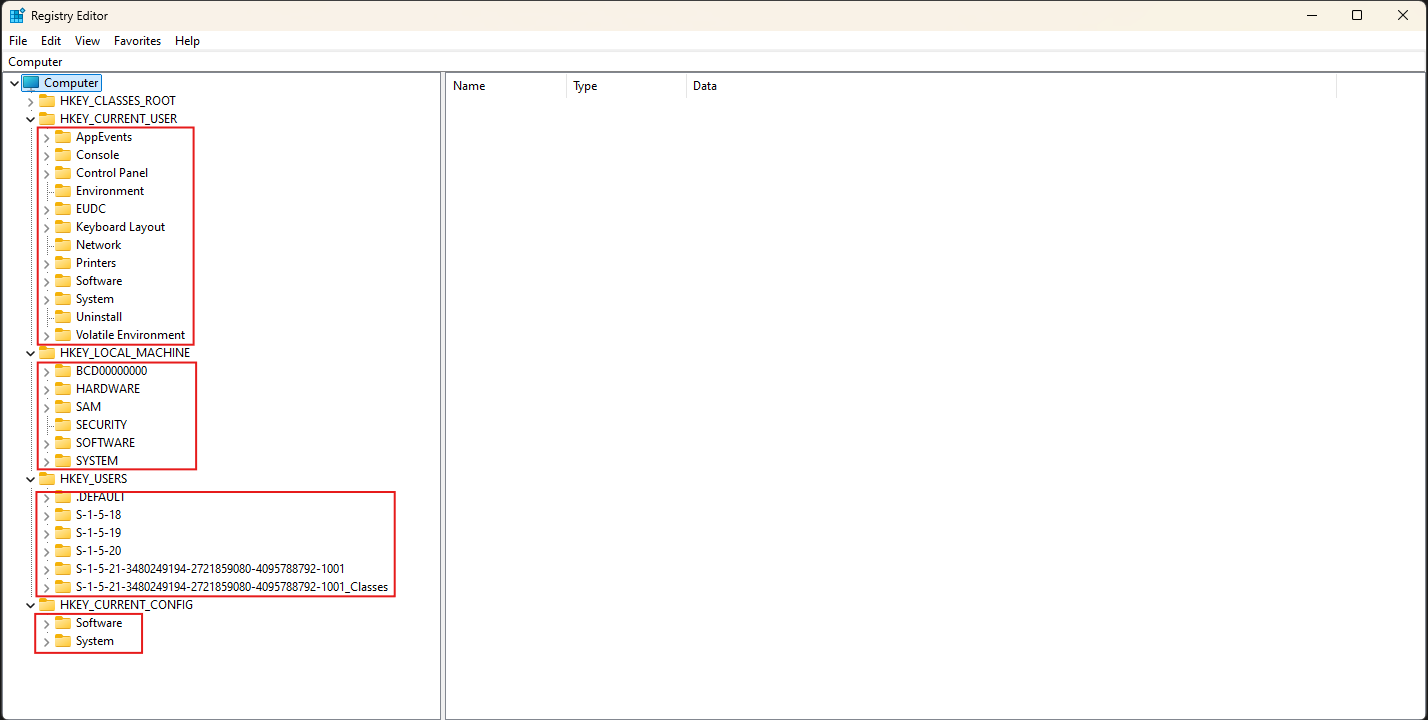Select the Network key folder icon
This screenshot has height=720, width=1428.
[63, 245]
